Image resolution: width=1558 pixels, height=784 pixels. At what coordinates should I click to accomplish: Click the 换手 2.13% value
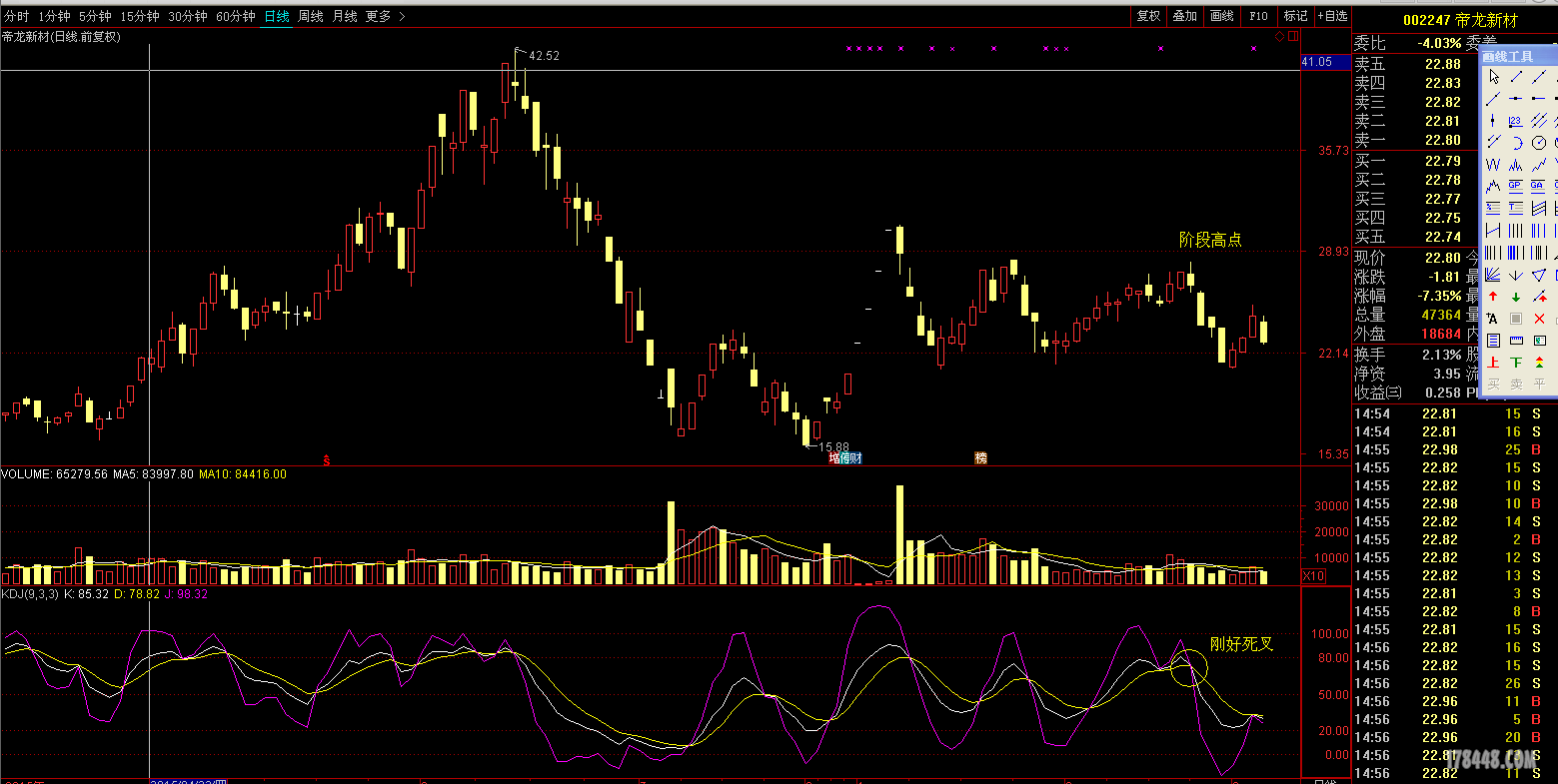click(x=1443, y=355)
